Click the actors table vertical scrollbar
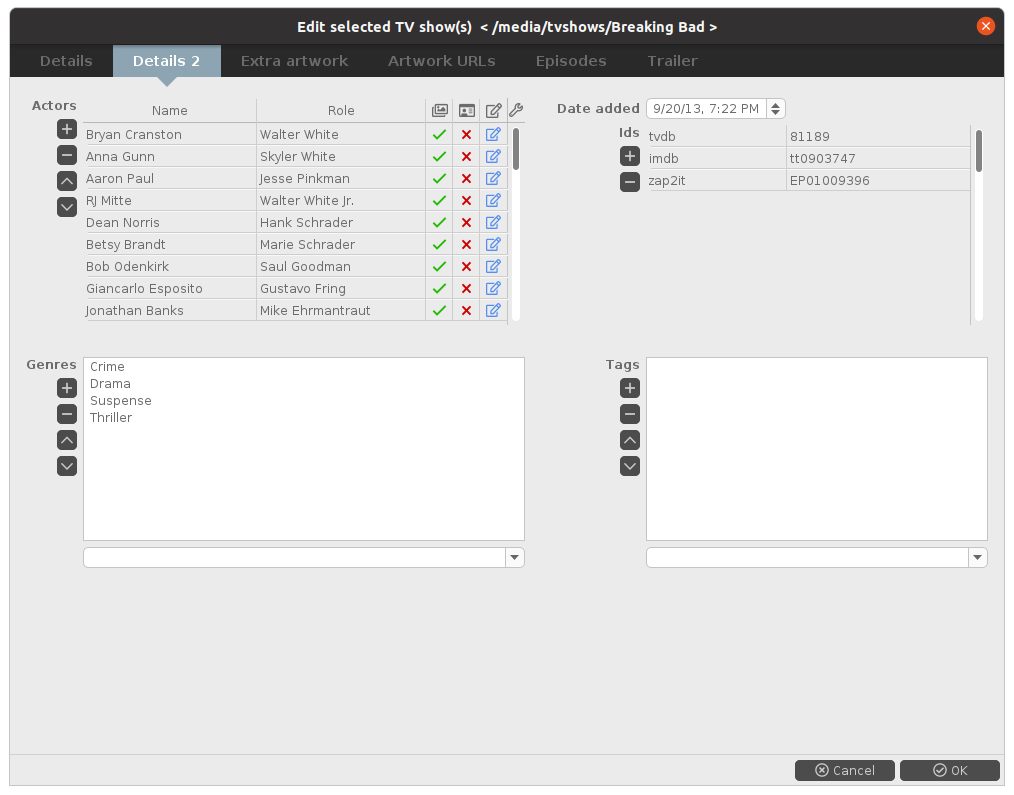Screen dimensions: 1014x795 (x=516, y=148)
